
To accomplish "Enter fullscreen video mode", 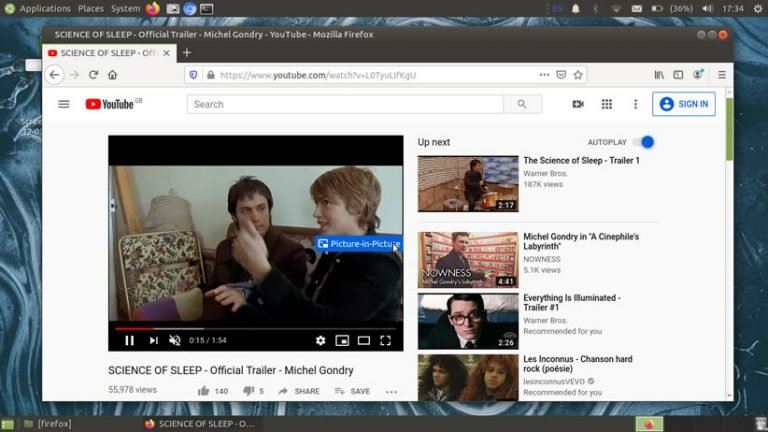I will pyautogui.click(x=386, y=340).
